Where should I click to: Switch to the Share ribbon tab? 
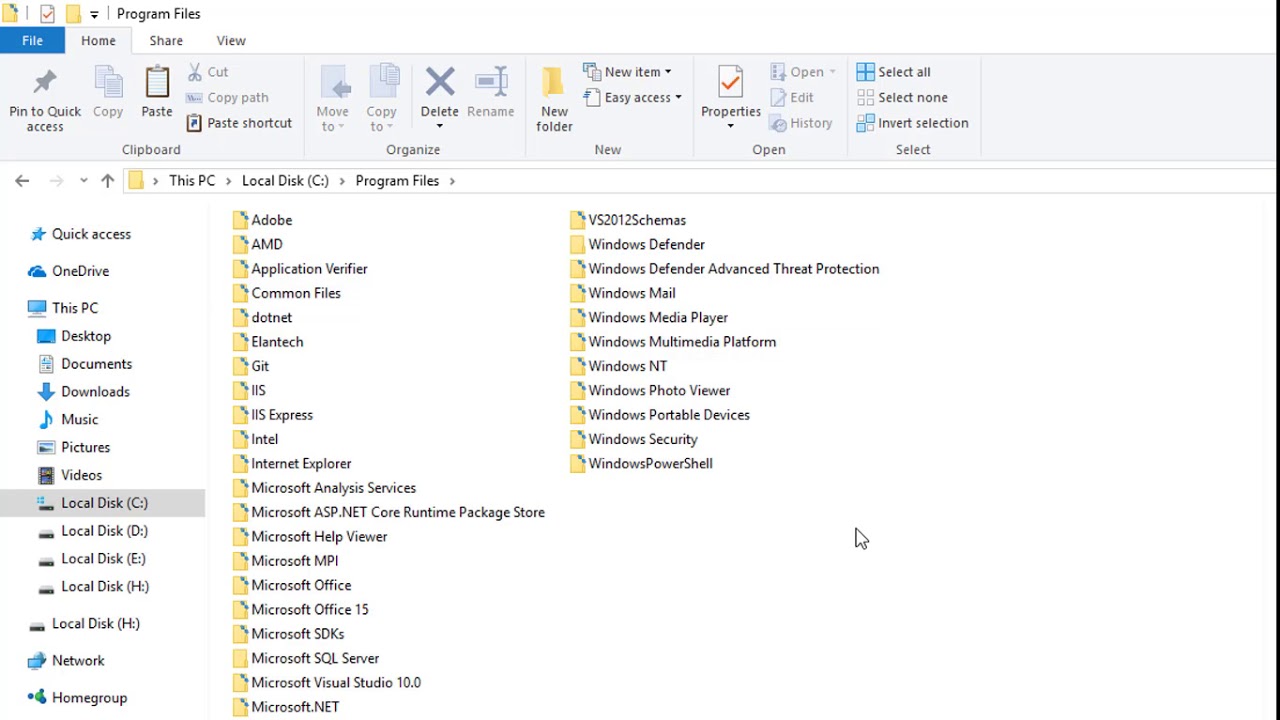[x=166, y=41]
